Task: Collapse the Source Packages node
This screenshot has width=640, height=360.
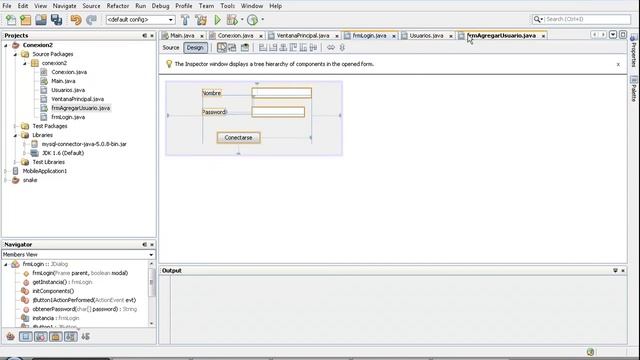Action: [15, 54]
